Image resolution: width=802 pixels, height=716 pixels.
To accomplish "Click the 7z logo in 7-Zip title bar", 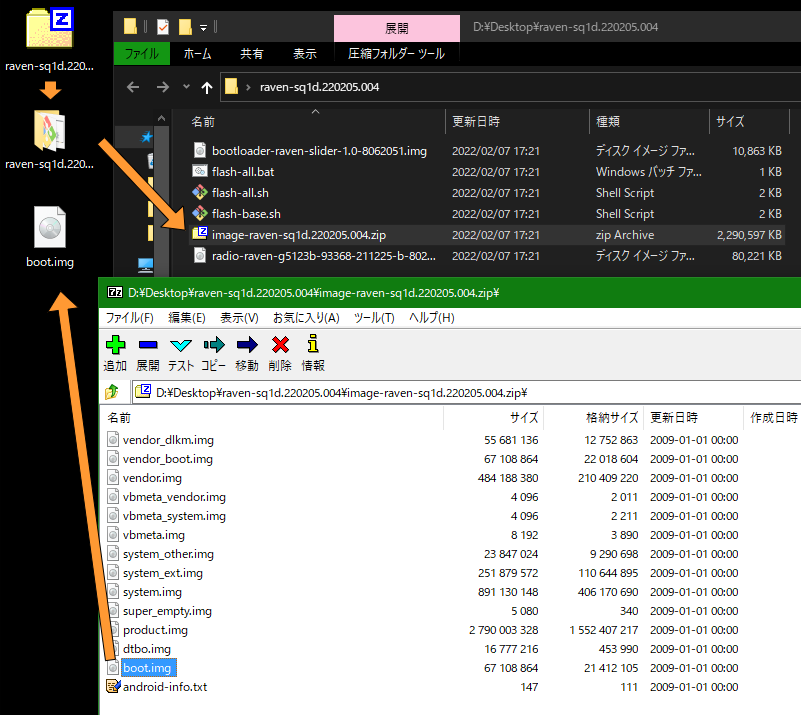I will pos(115,293).
